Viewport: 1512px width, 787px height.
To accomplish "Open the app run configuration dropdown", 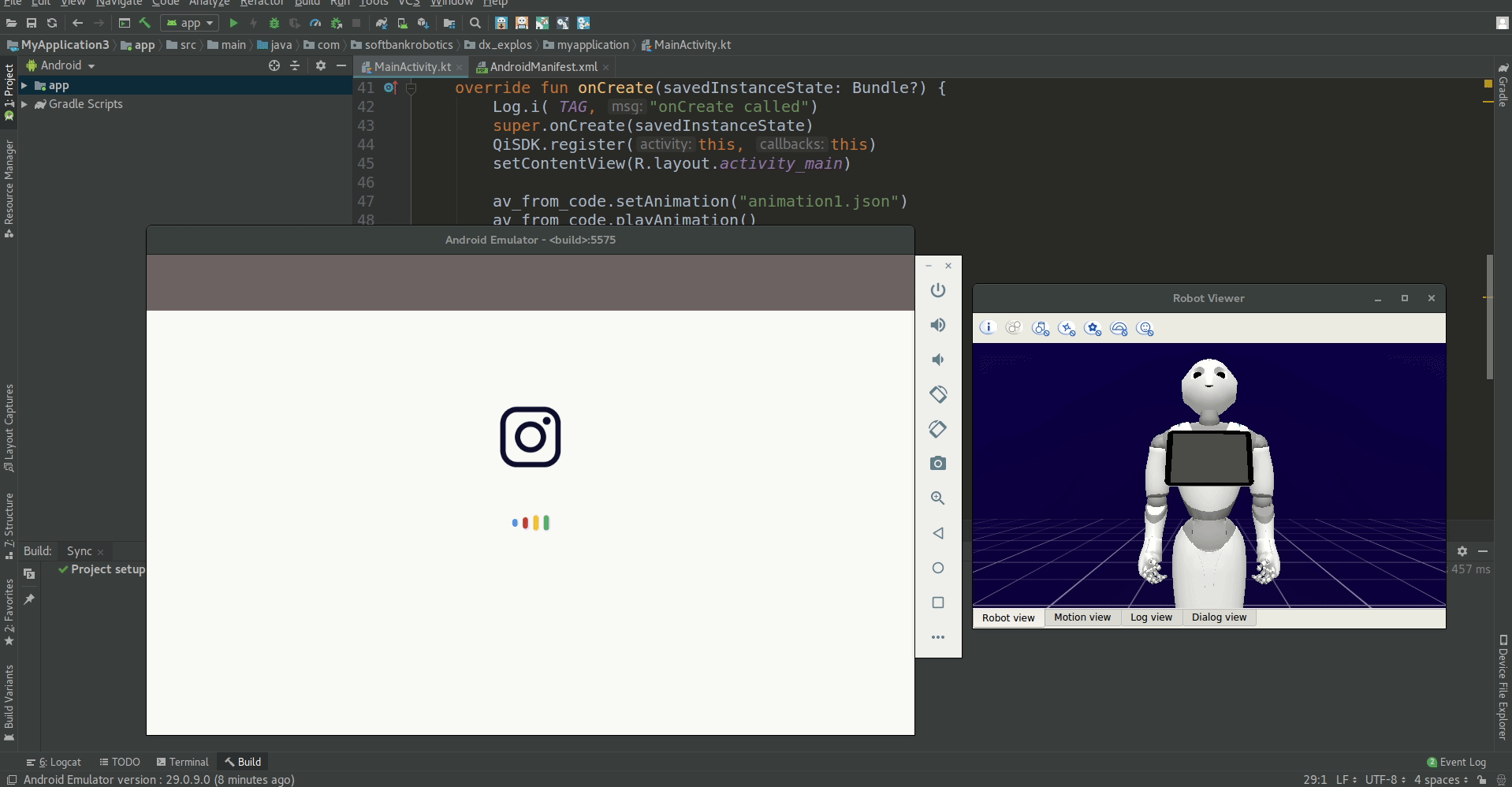I will pyautogui.click(x=189, y=23).
